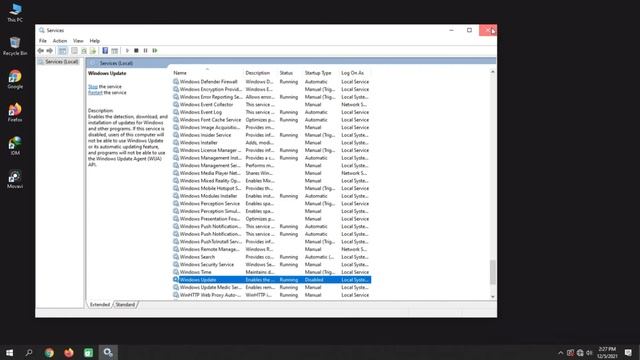This screenshot has height=360, width=640.
Task: Select the Windows Search service
Action: [271, 257]
